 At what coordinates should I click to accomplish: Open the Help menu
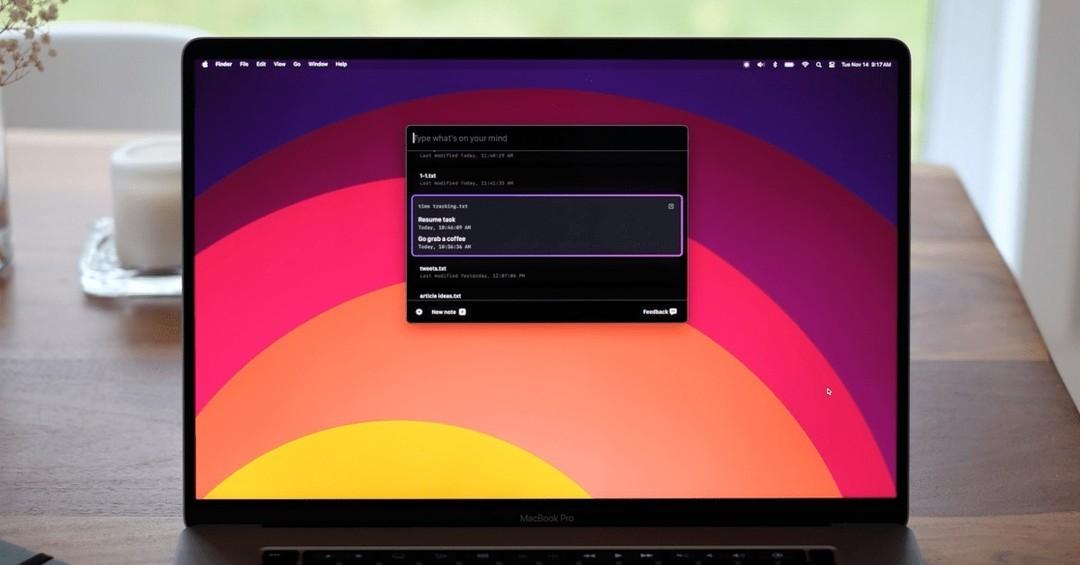(341, 64)
